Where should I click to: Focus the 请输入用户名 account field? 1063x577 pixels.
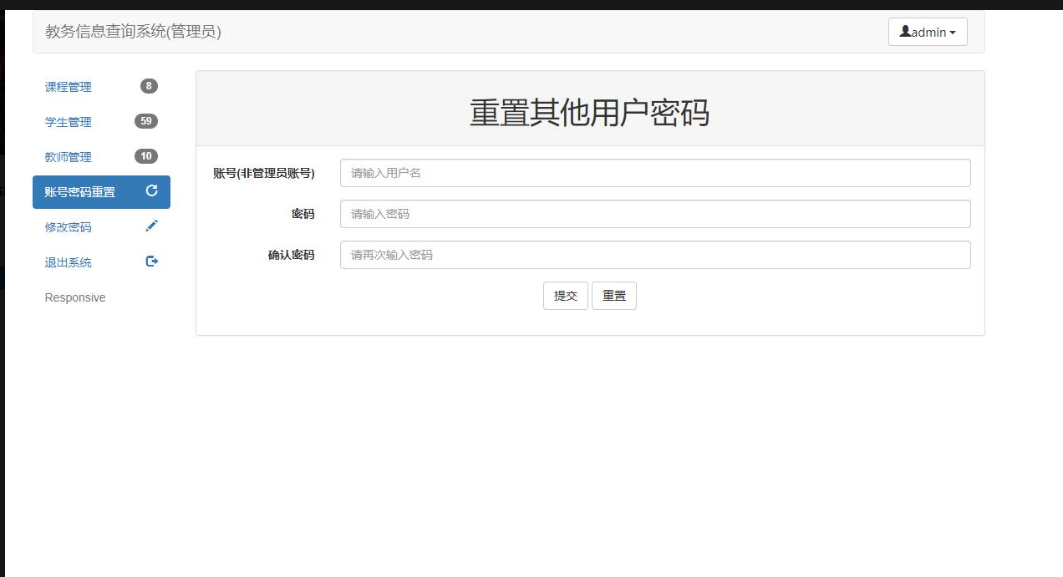(655, 173)
